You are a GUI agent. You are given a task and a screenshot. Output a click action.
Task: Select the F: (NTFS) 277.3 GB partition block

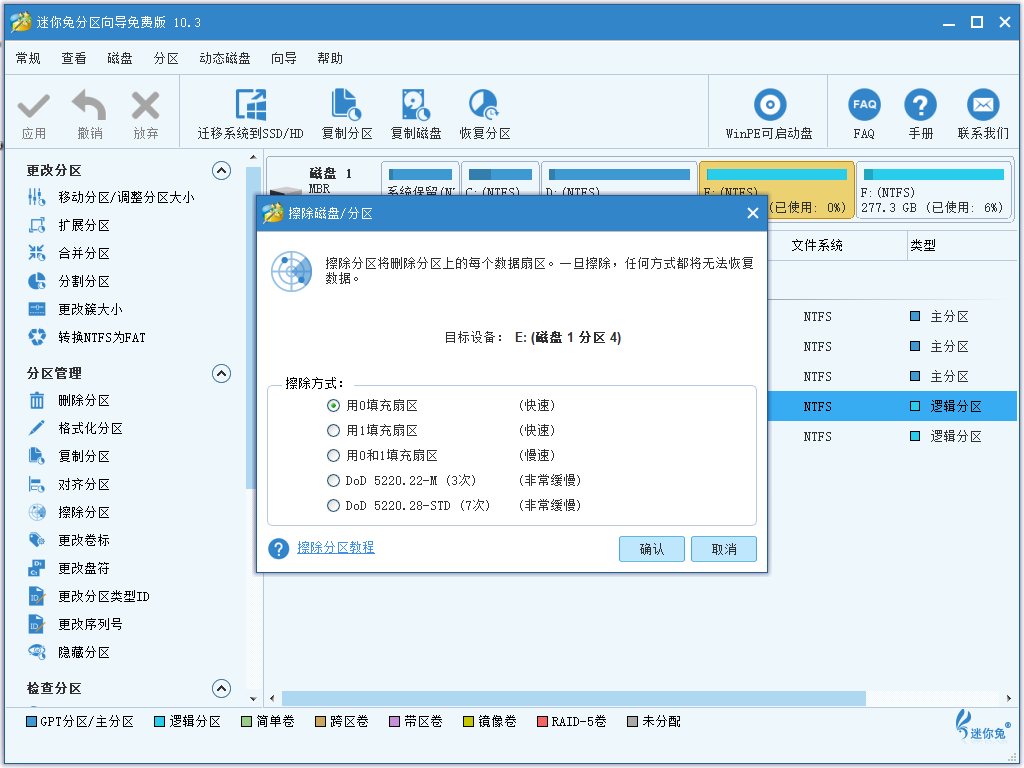pyautogui.click(x=934, y=191)
